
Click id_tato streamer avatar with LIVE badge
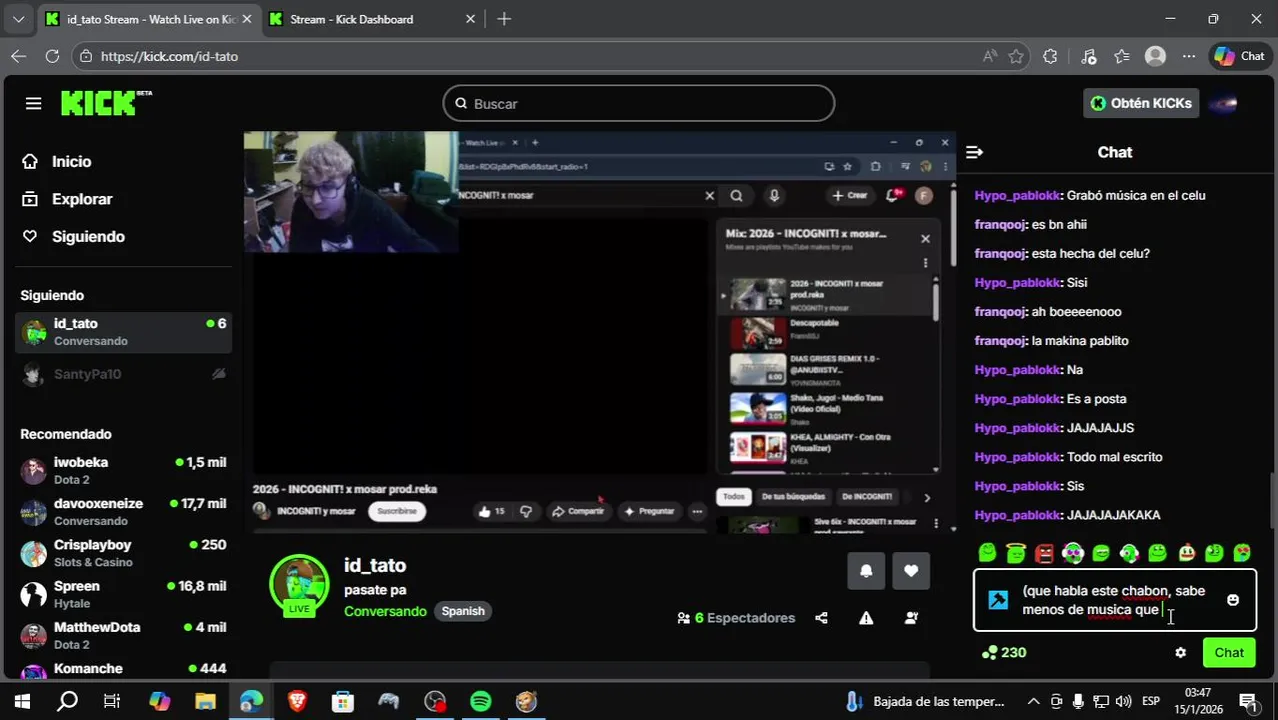tap(299, 584)
